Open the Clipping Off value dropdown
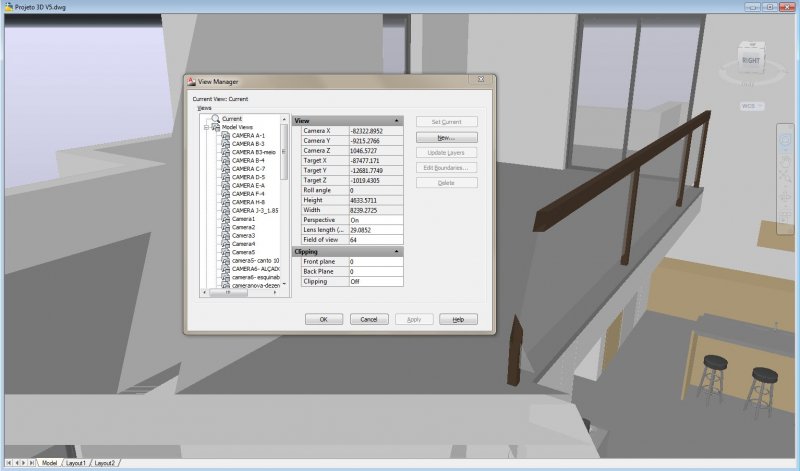Image resolution: width=800 pixels, height=471 pixels. click(x=376, y=281)
